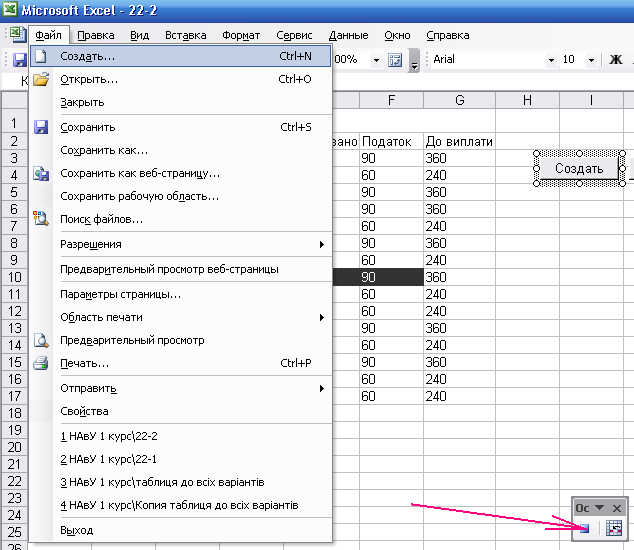Open the floating toolbar options arrow
This screenshot has width=634, height=550.
[x=599, y=508]
